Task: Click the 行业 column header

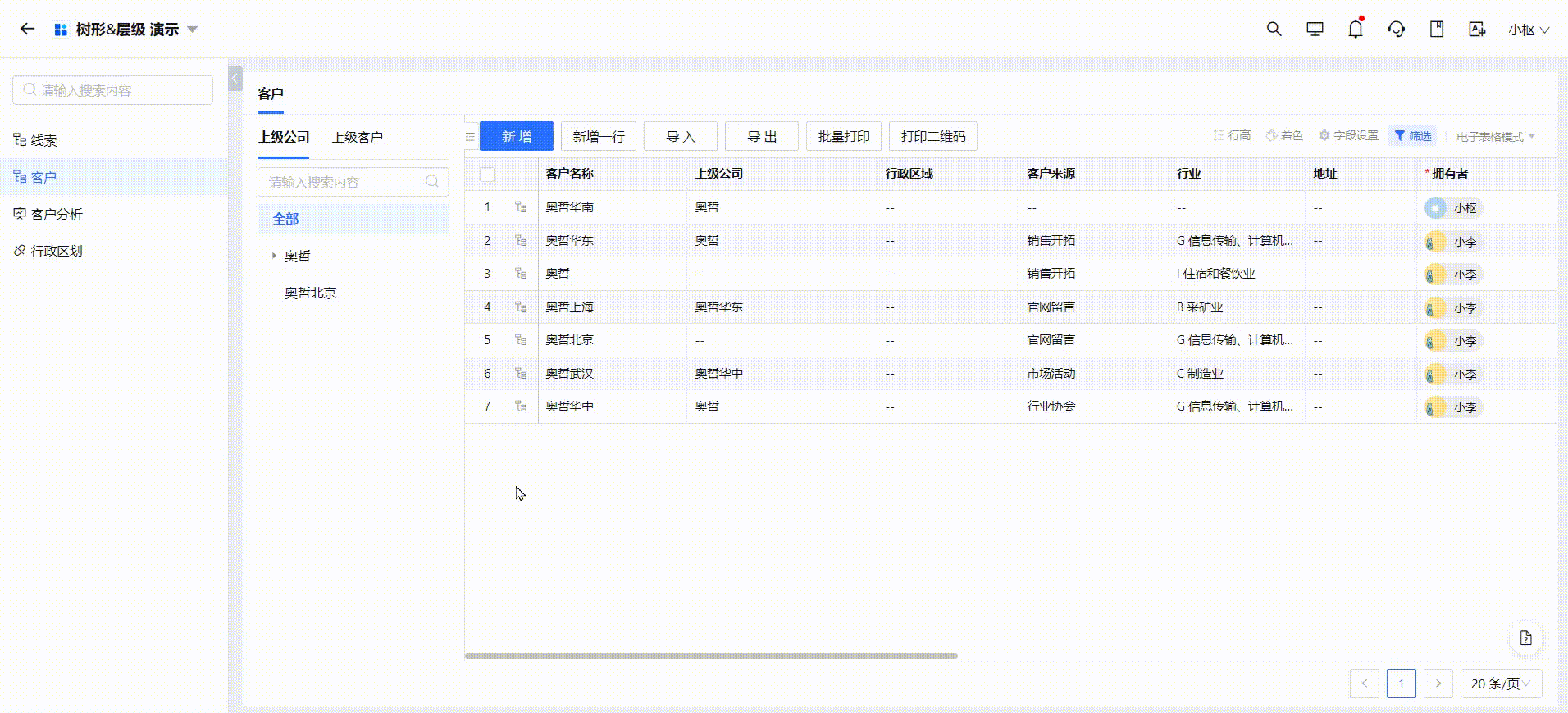Action: point(1237,174)
